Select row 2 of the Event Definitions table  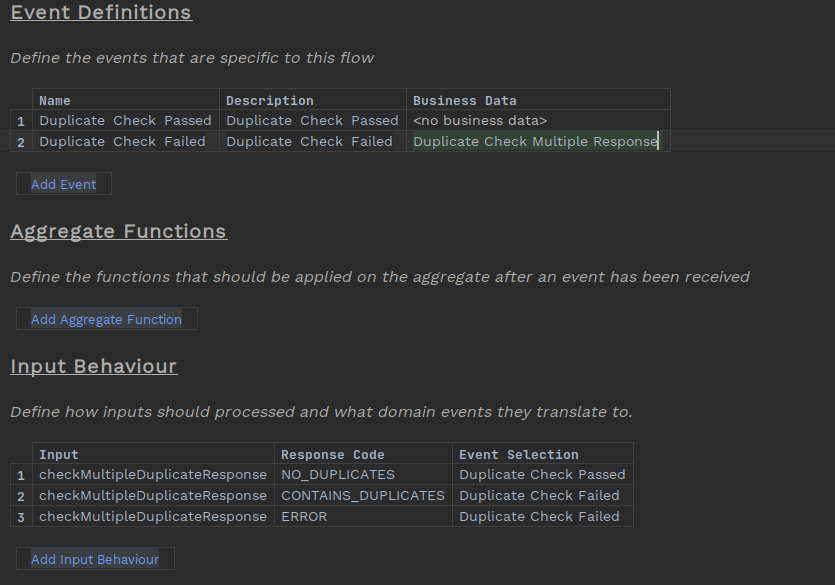(20, 141)
